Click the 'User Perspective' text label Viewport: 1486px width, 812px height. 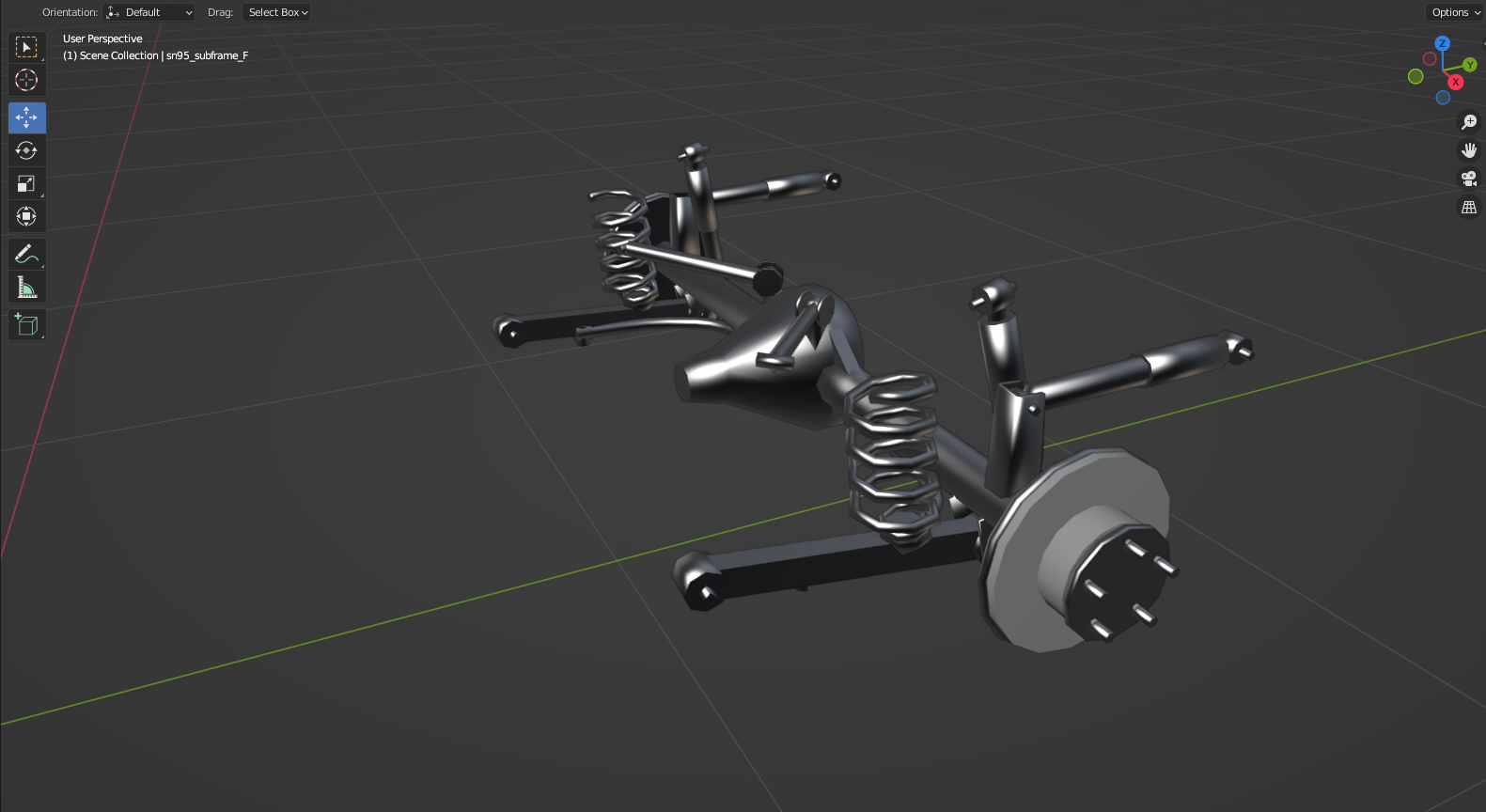point(102,39)
